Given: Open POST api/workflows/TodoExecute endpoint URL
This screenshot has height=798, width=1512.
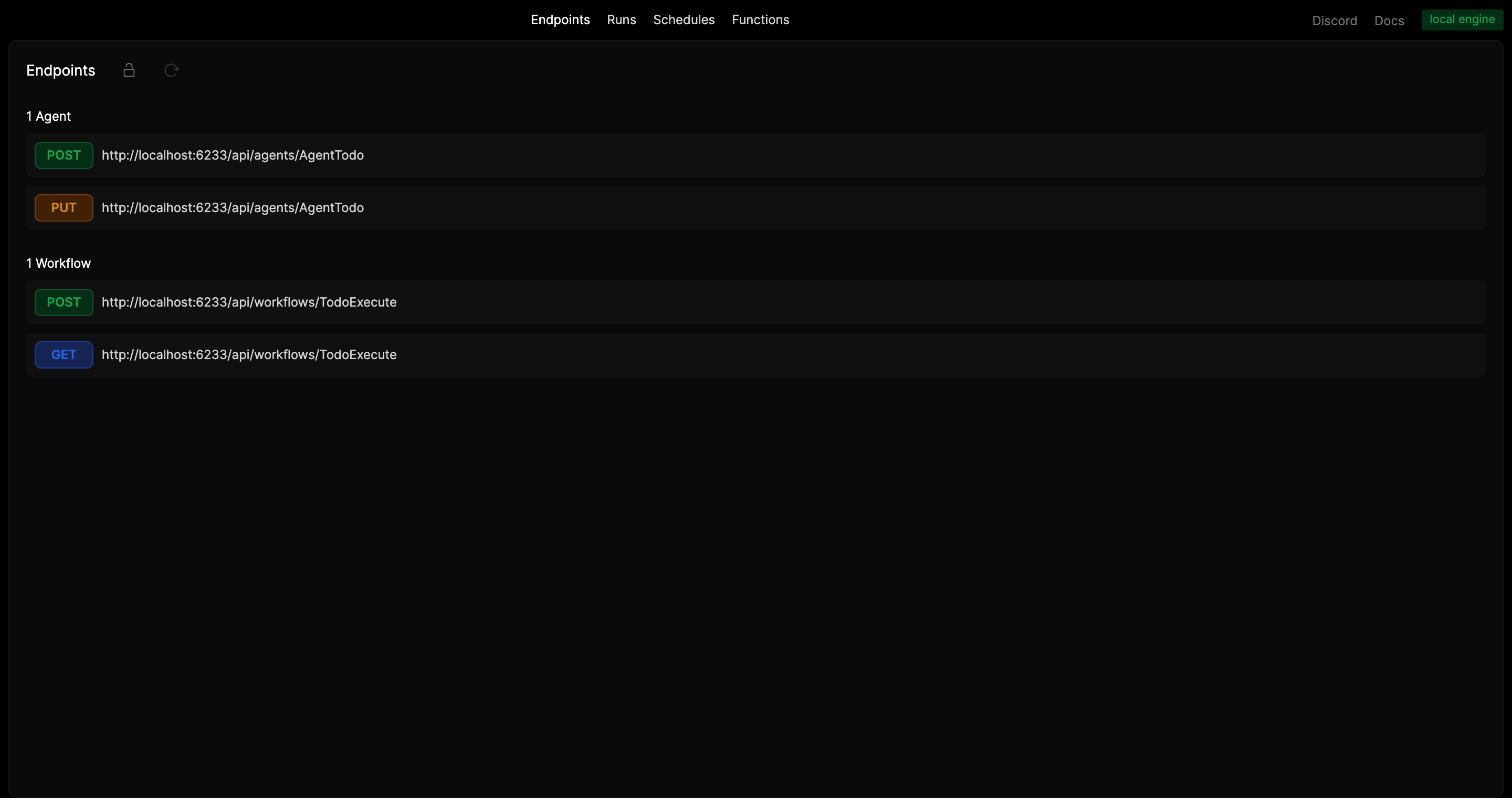Looking at the screenshot, I should point(249,302).
